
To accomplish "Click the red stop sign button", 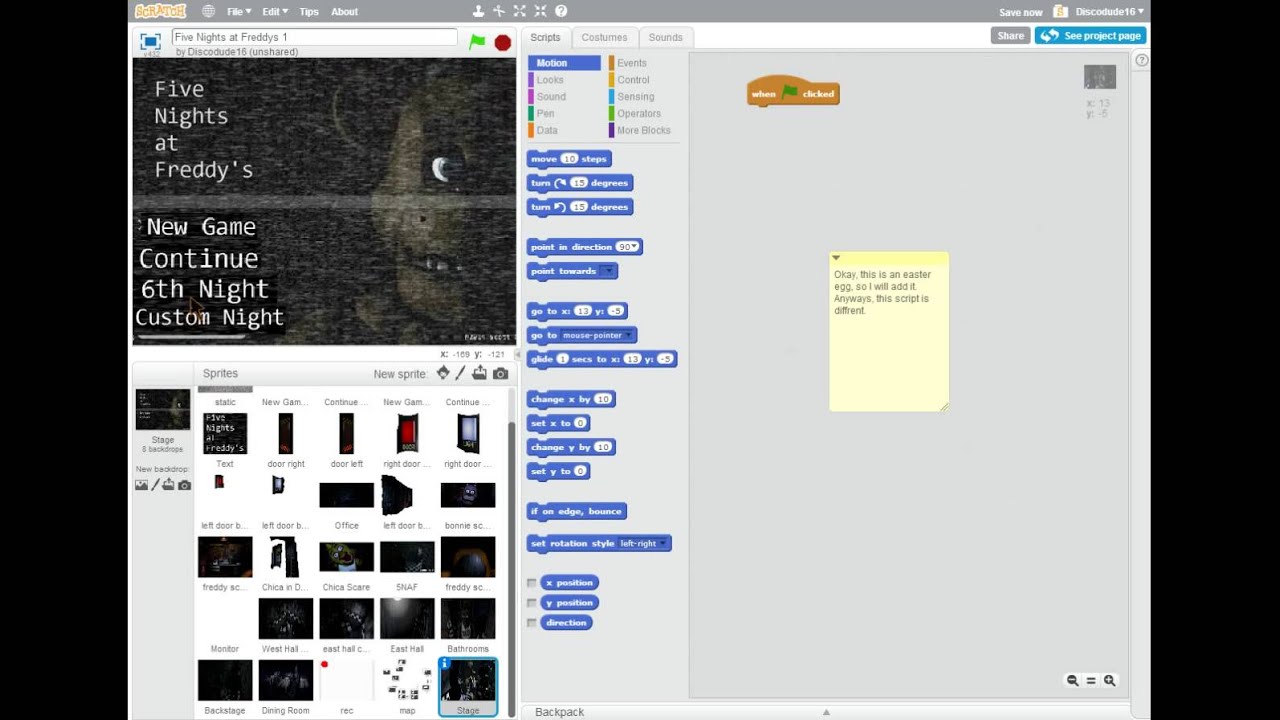I will [x=503, y=42].
